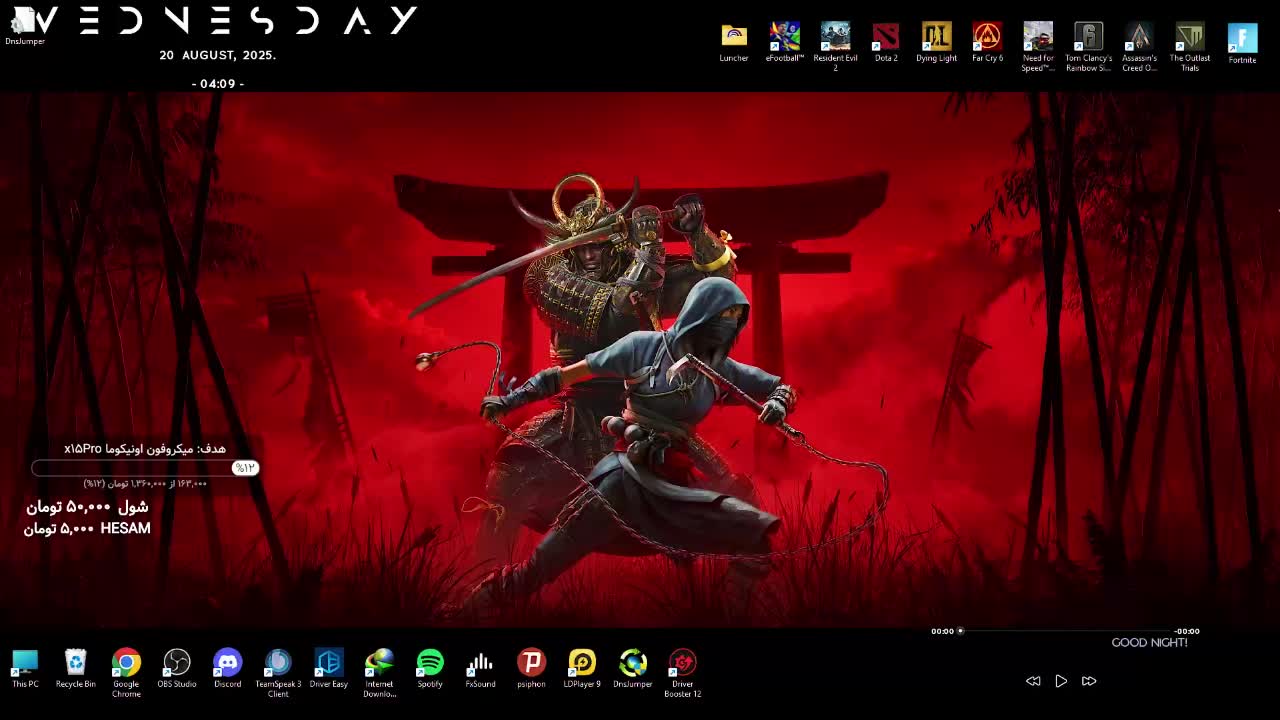This screenshot has height=720, width=1280.
Task: Click the donation goal progress bar
Action: point(145,468)
